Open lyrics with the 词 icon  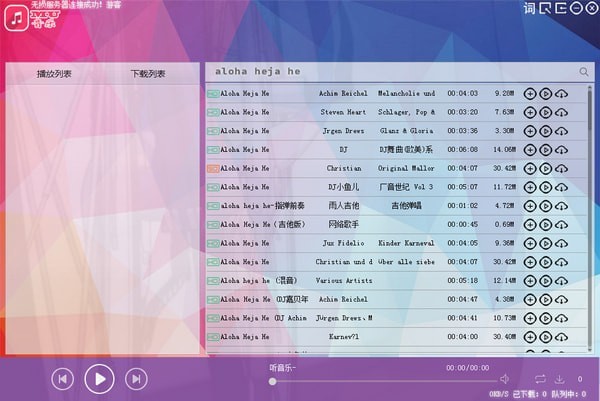[530, 9]
